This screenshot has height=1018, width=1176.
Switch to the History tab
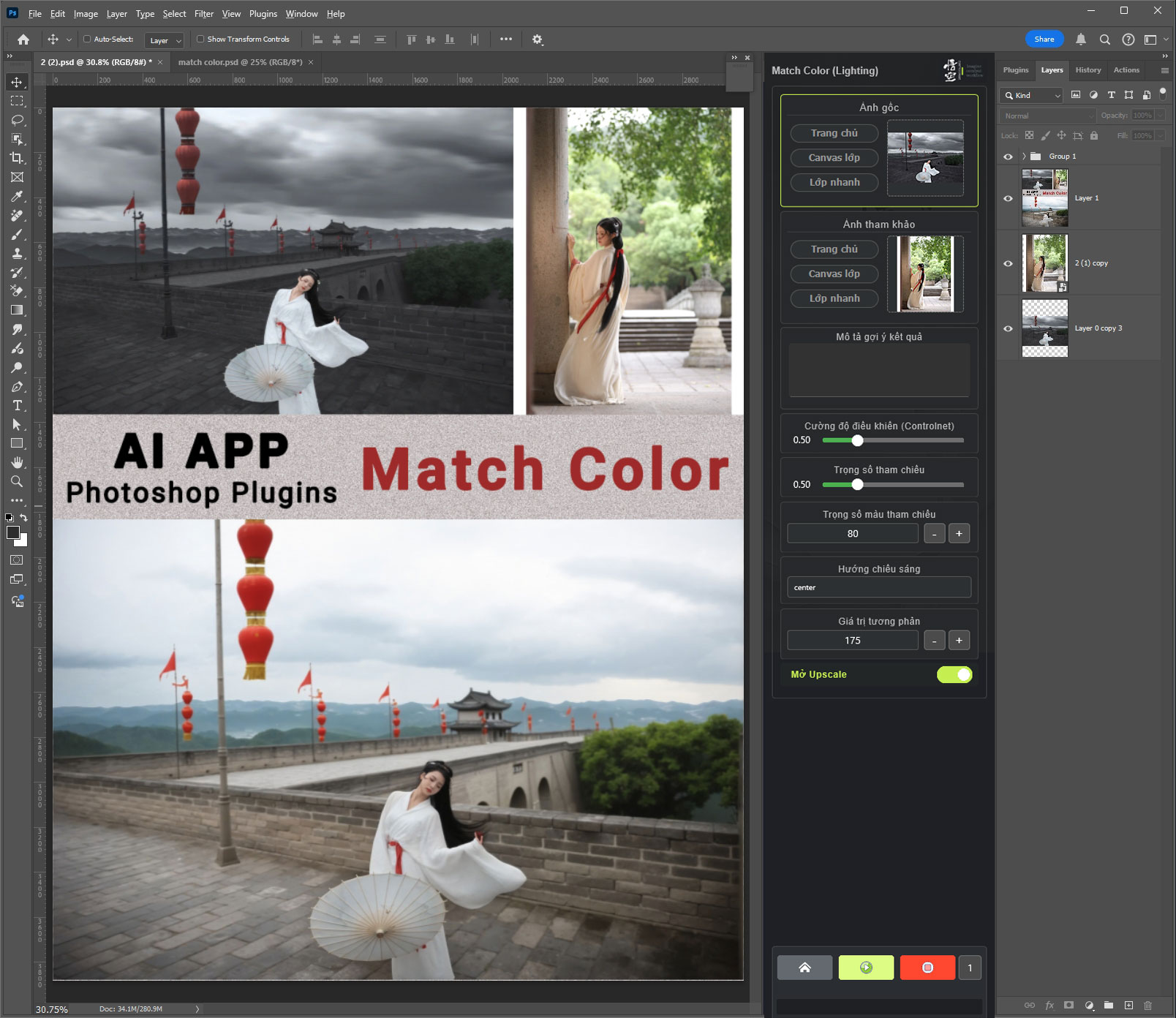click(1088, 70)
